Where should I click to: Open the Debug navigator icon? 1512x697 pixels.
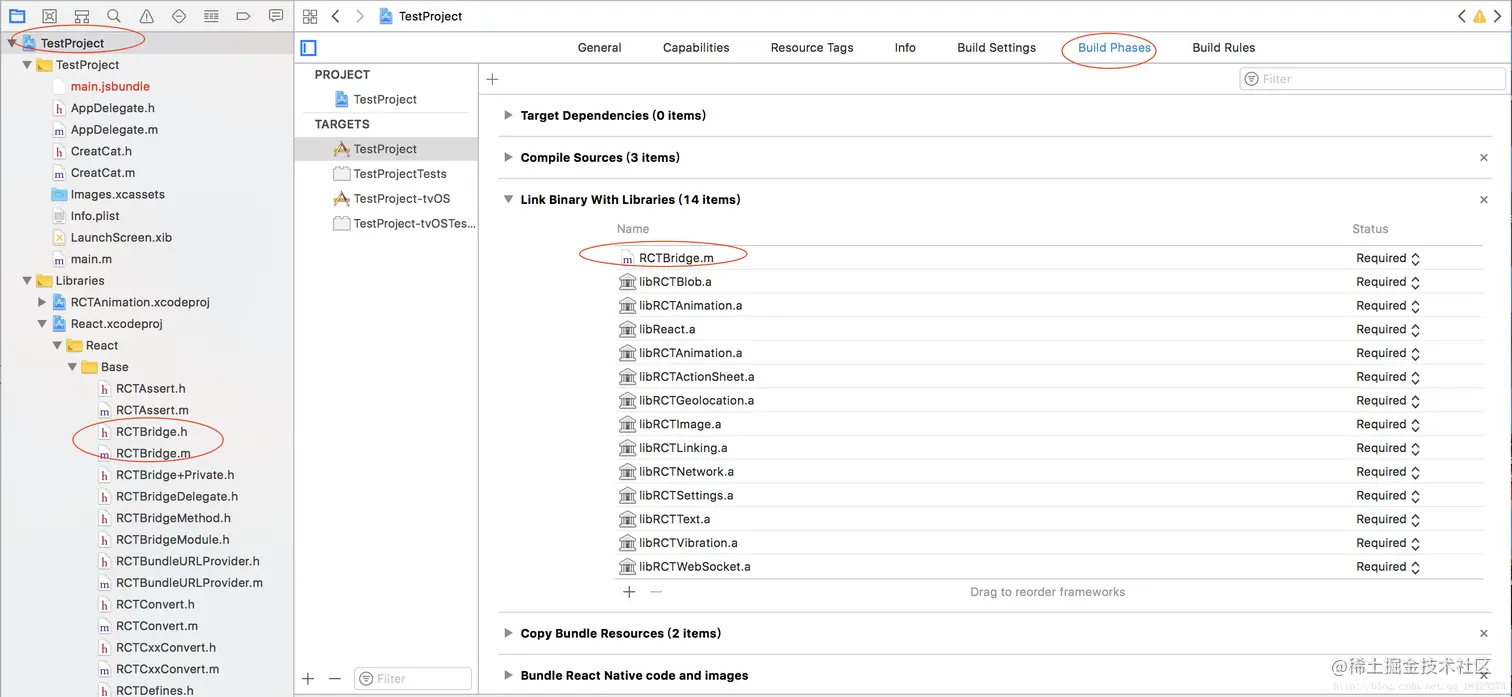point(211,16)
